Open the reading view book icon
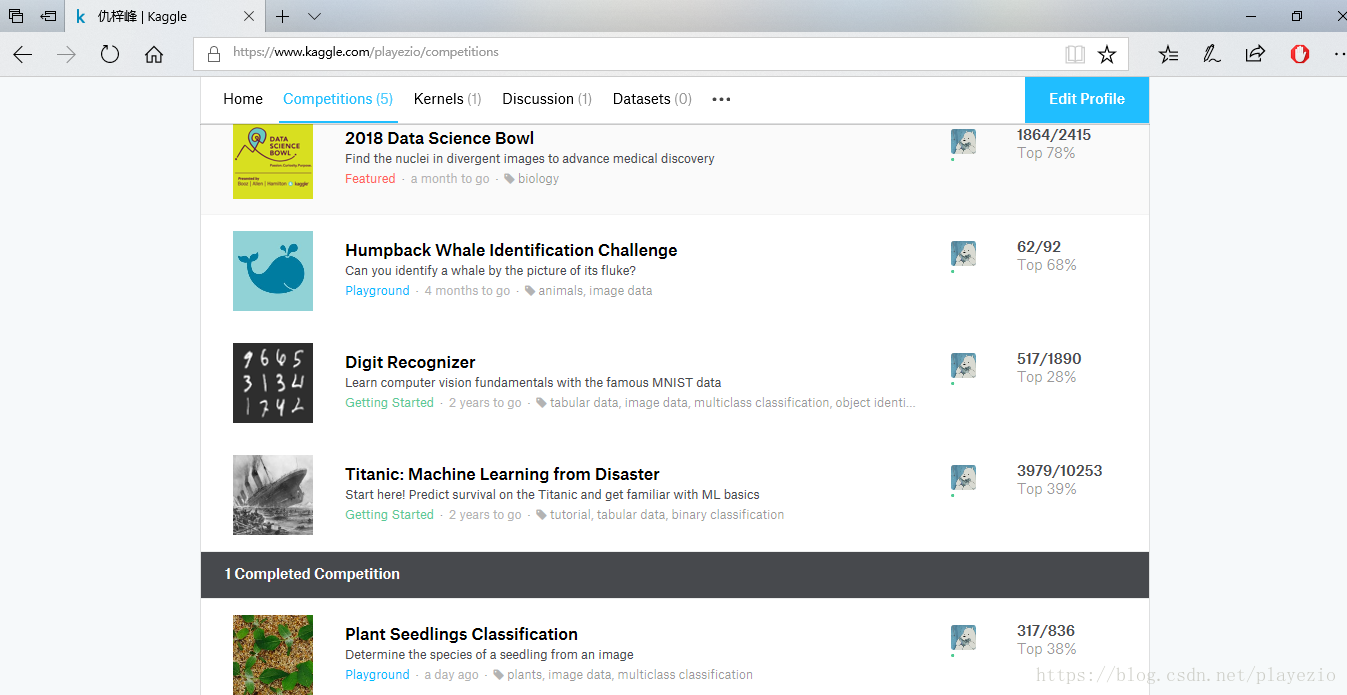 pyautogui.click(x=1075, y=54)
